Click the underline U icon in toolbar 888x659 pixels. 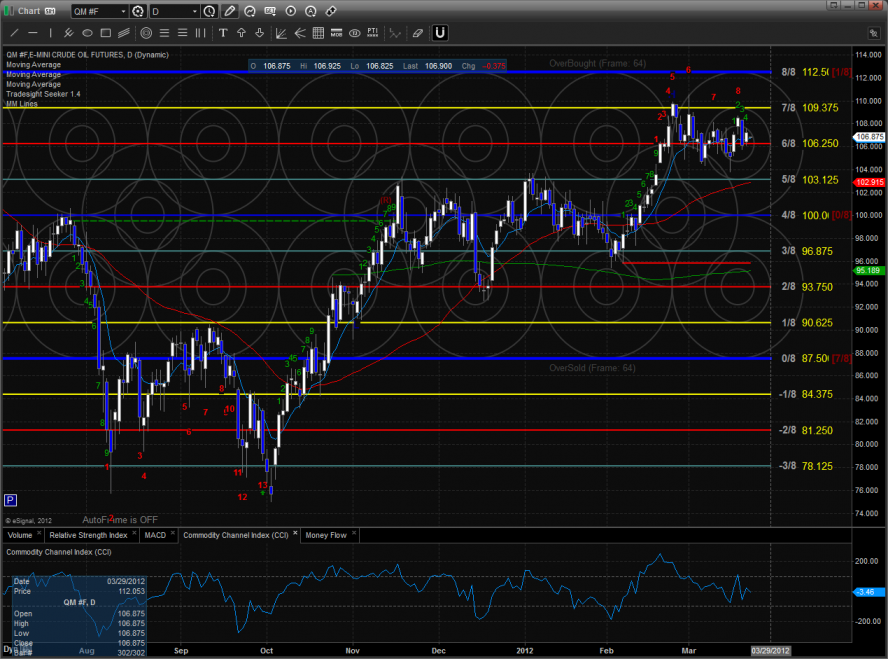[x=439, y=32]
